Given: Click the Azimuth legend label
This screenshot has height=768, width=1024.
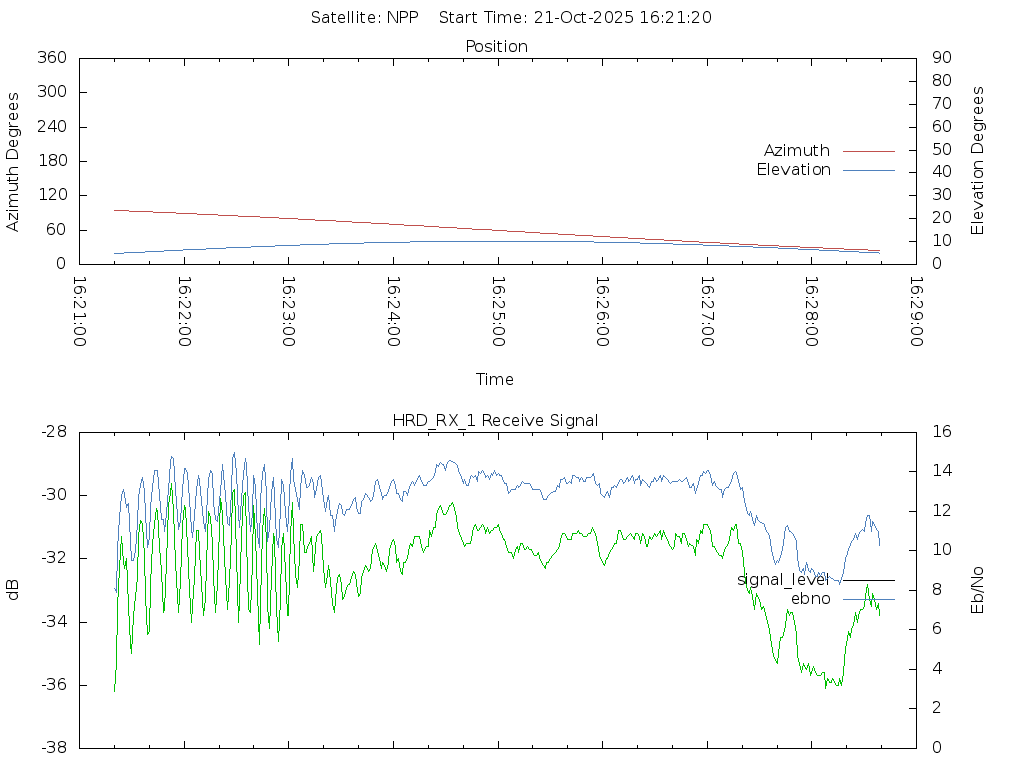Looking at the screenshot, I should (796, 150).
